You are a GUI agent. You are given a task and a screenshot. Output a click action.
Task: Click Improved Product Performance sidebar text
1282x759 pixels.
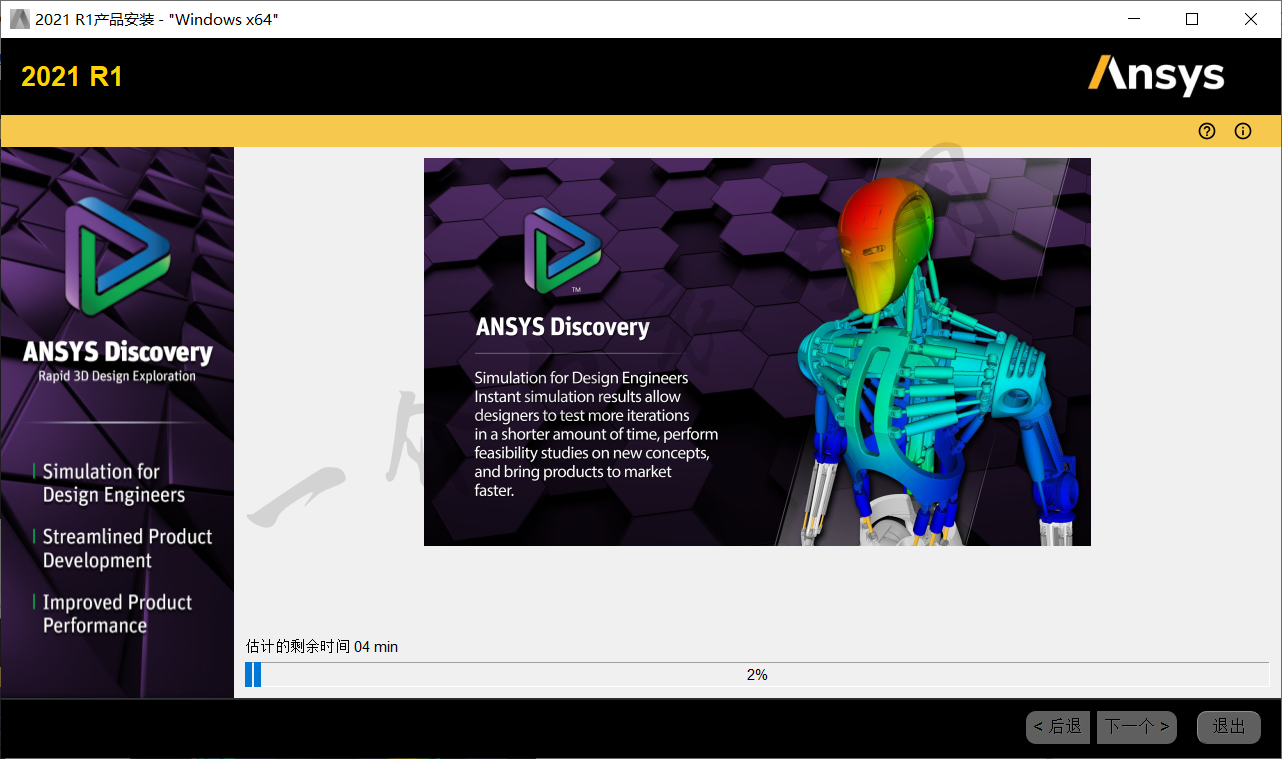tap(117, 614)
